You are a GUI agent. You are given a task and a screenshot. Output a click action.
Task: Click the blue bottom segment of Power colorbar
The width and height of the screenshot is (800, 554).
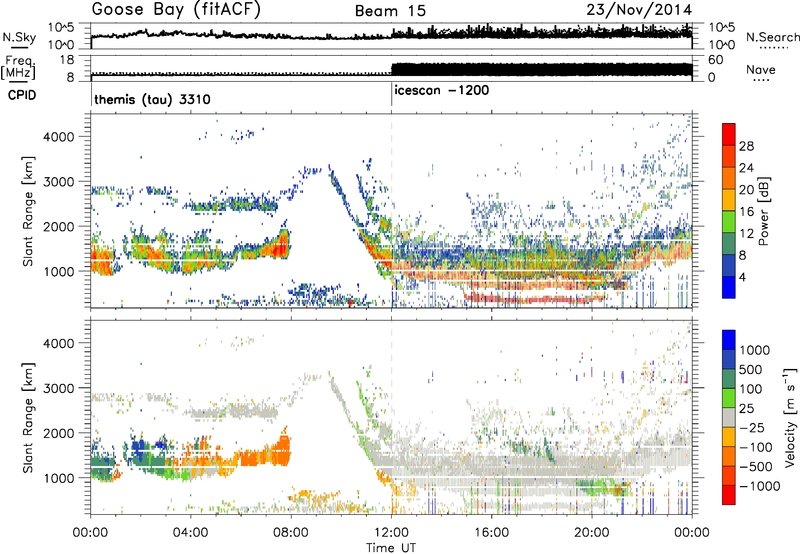click(x=729, y=287)
